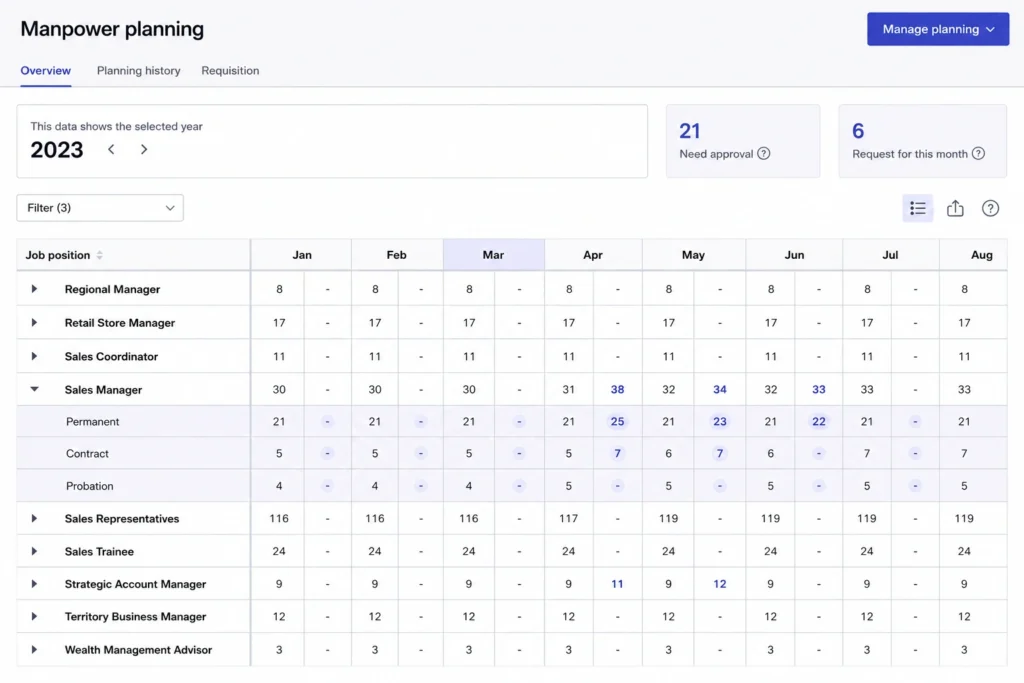The width and height of the screenshot is (1024, 683).
Task: Select the Jan column header
Action: [302, 255]
